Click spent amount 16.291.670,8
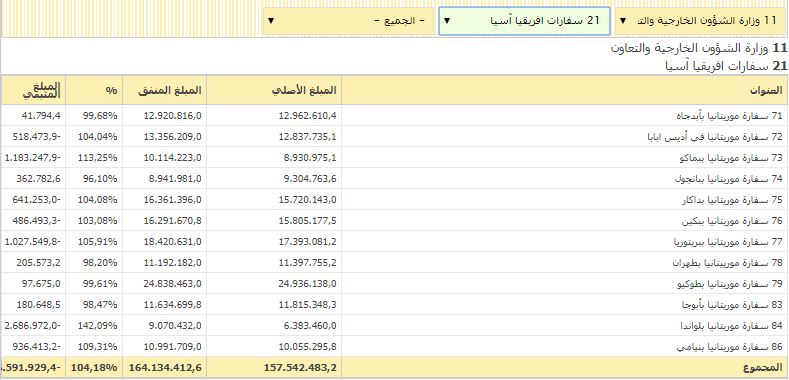 coord(173,221)
